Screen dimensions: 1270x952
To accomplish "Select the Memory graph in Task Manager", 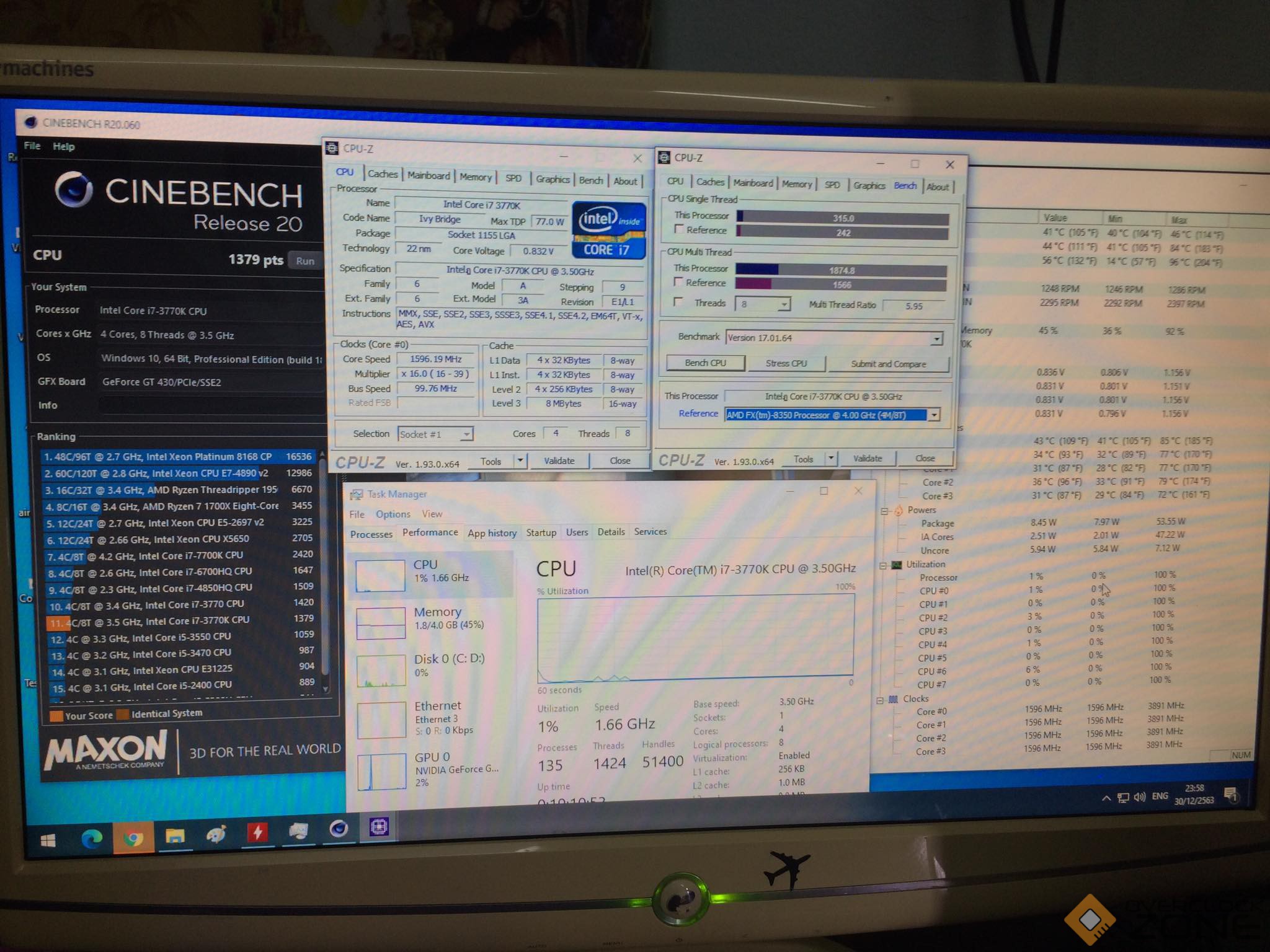I will point(381,623).
